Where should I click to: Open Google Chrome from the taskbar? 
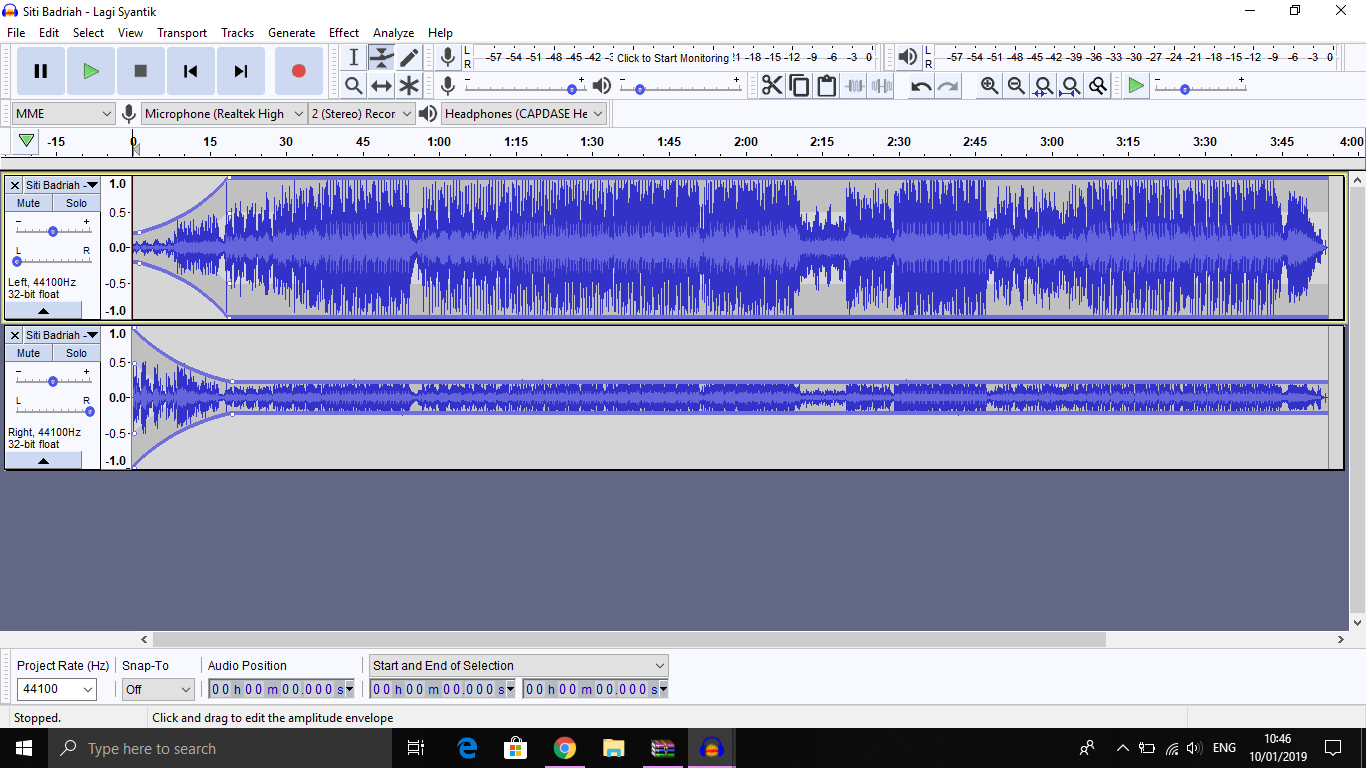pyautogui.click(x=565, y=748)
